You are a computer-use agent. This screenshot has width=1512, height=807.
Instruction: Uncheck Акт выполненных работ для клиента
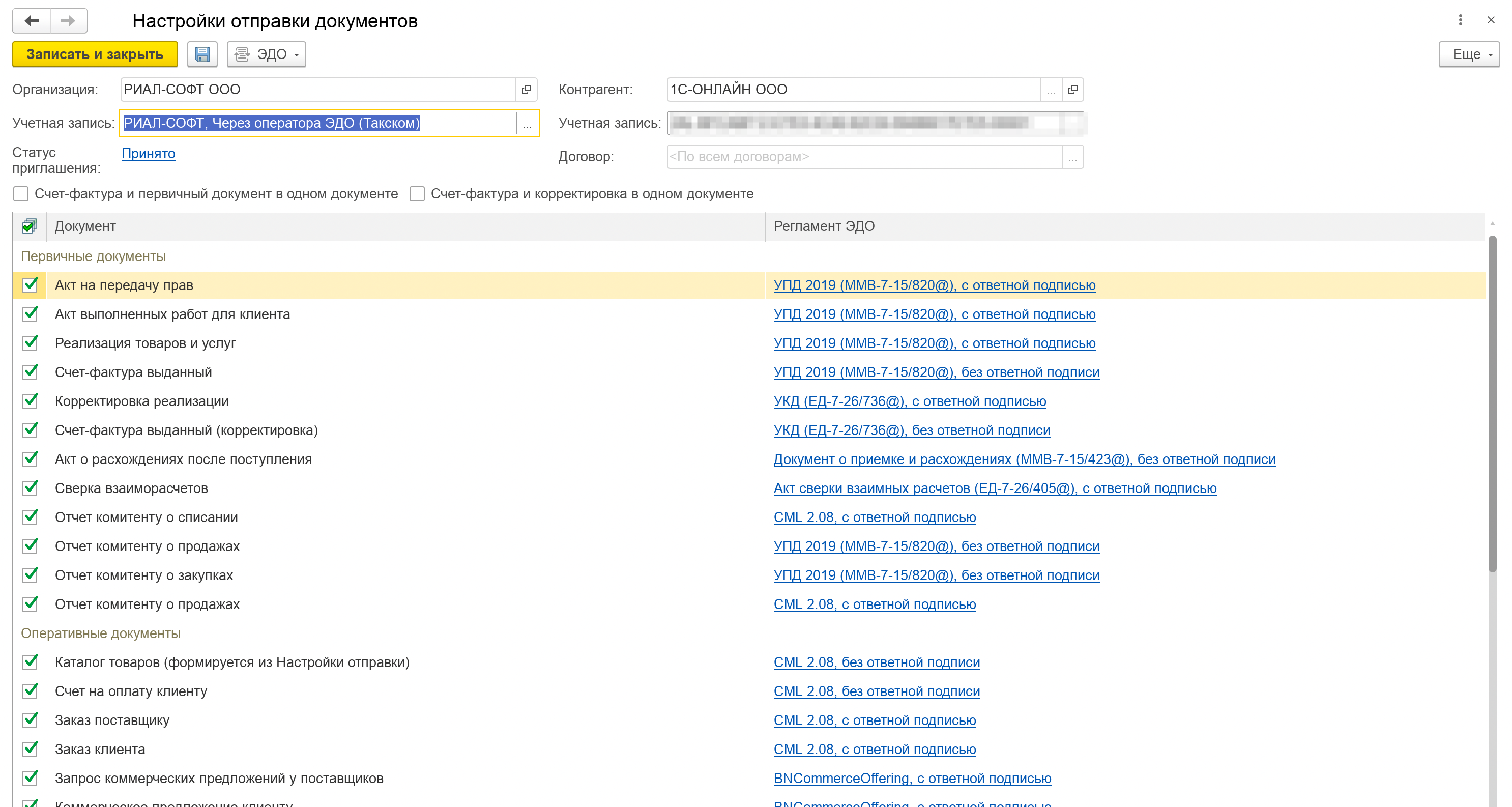pyautogui.click(x=30, y=314)
